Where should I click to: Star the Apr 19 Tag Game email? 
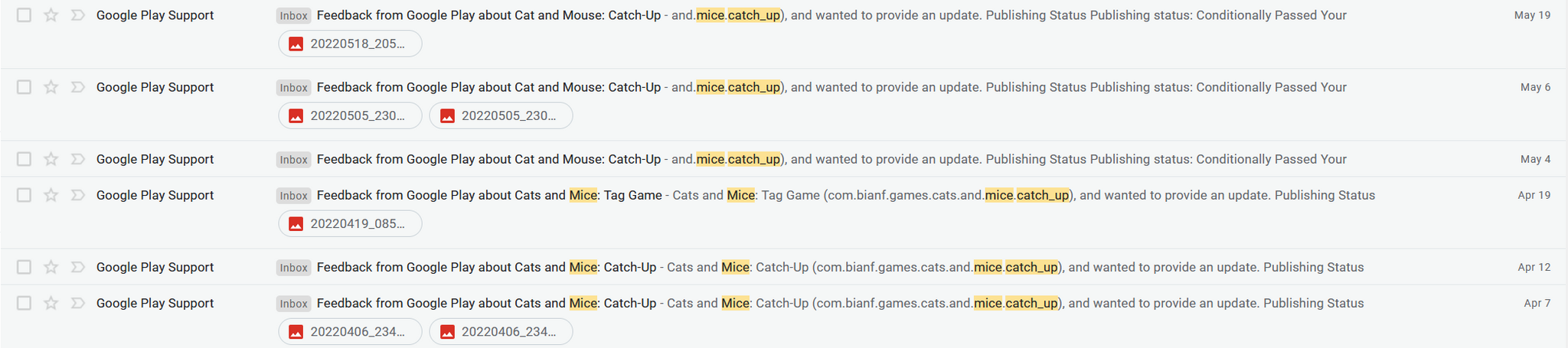[51, 195]
